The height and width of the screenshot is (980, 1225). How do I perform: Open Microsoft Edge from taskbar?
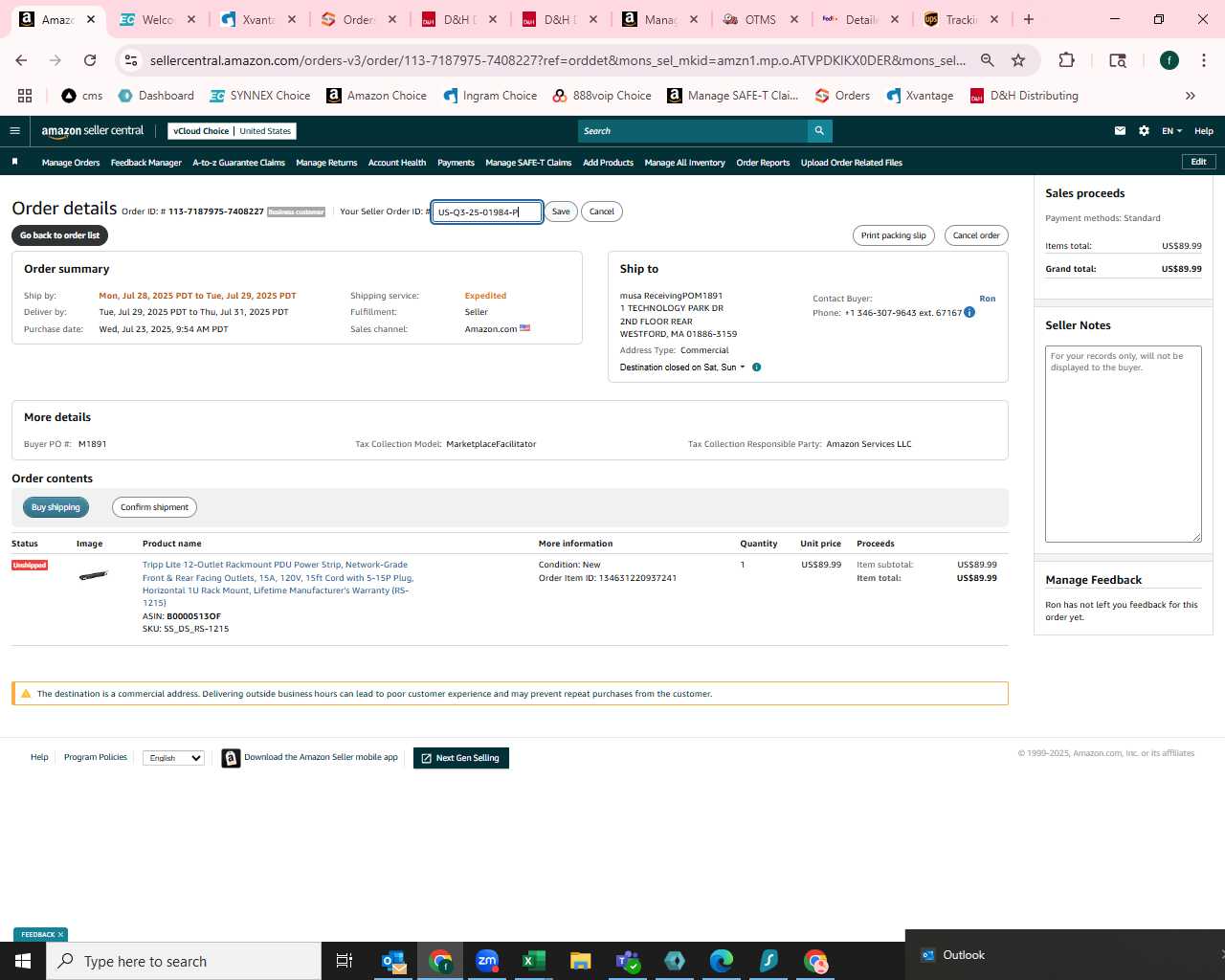pos(722,961)
